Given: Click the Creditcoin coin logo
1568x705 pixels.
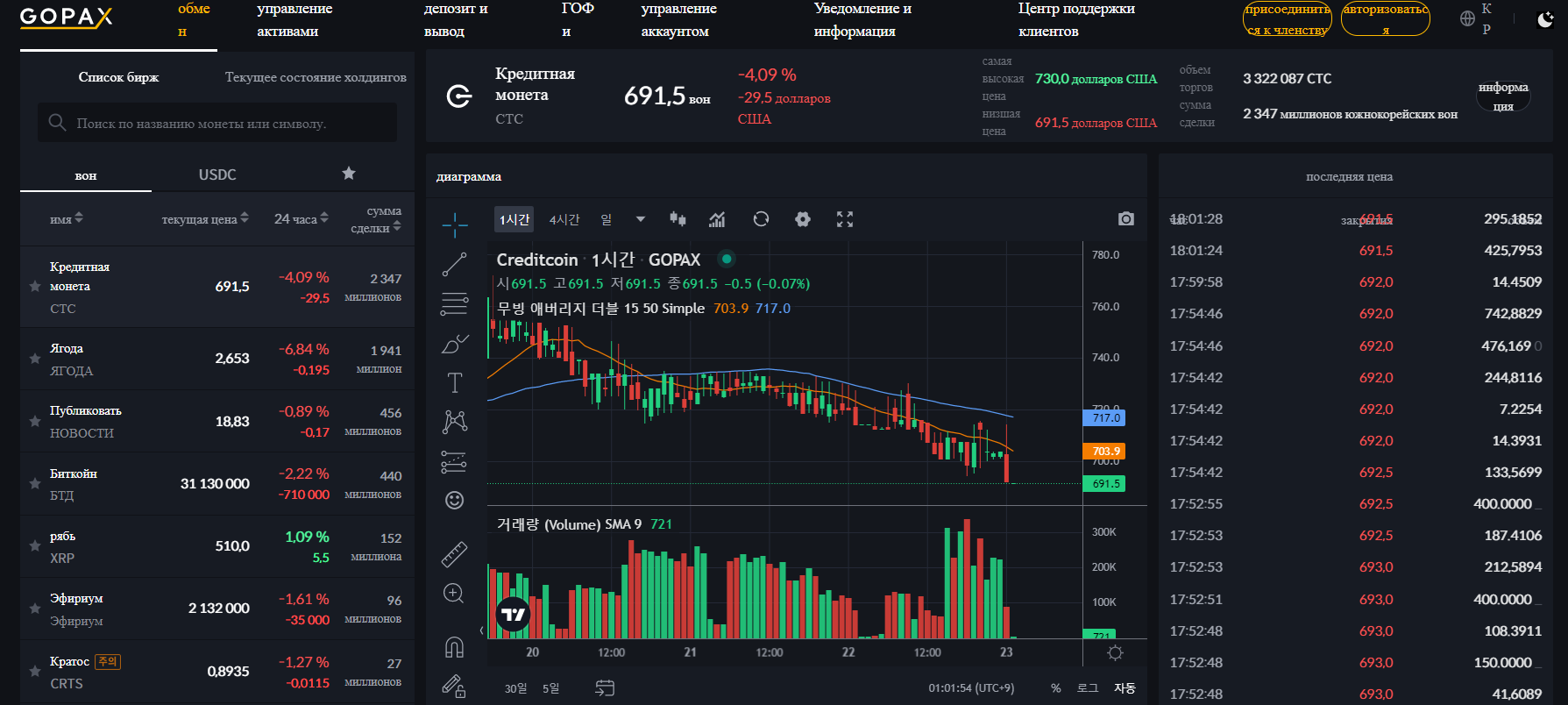Looking at the screenshot, I should pyautogui.click(x=459, y=96).
